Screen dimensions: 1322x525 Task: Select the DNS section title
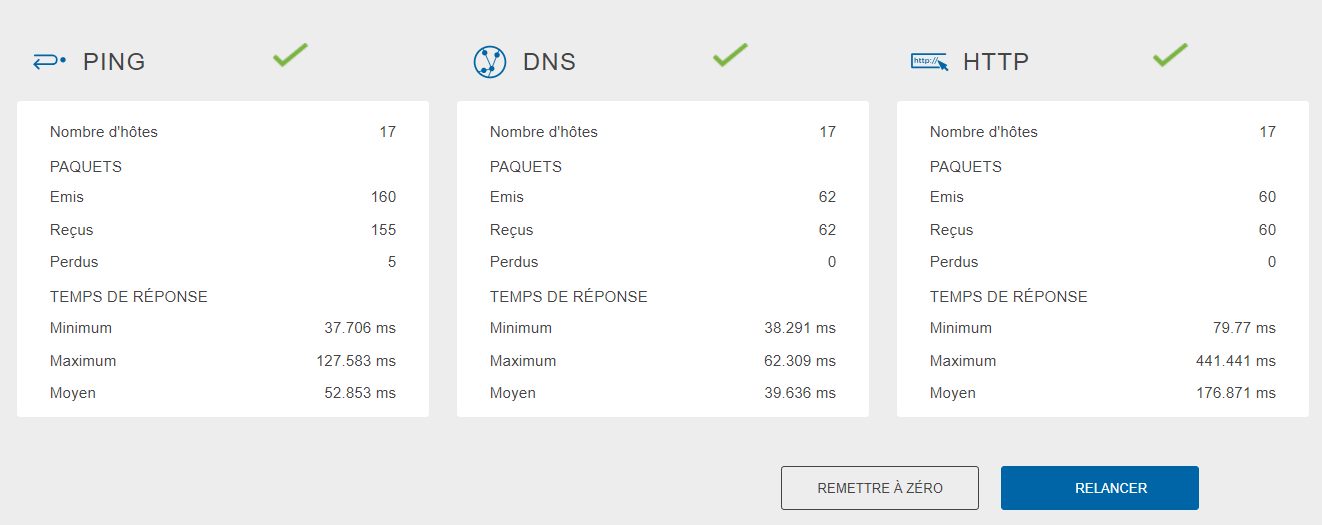click(x=549, y=62)
